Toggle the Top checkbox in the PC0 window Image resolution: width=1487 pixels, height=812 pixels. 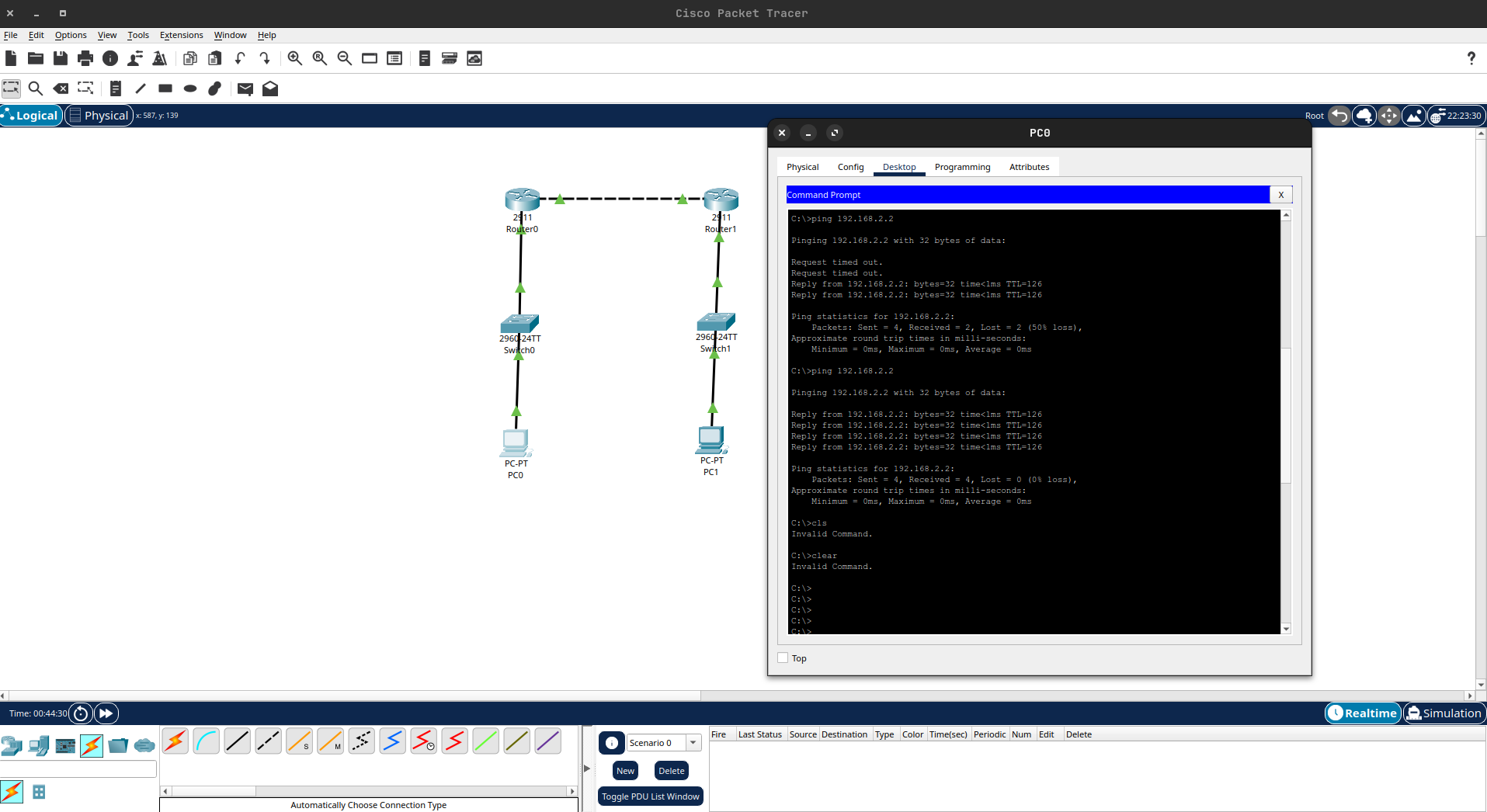click(x=783, y=658)
